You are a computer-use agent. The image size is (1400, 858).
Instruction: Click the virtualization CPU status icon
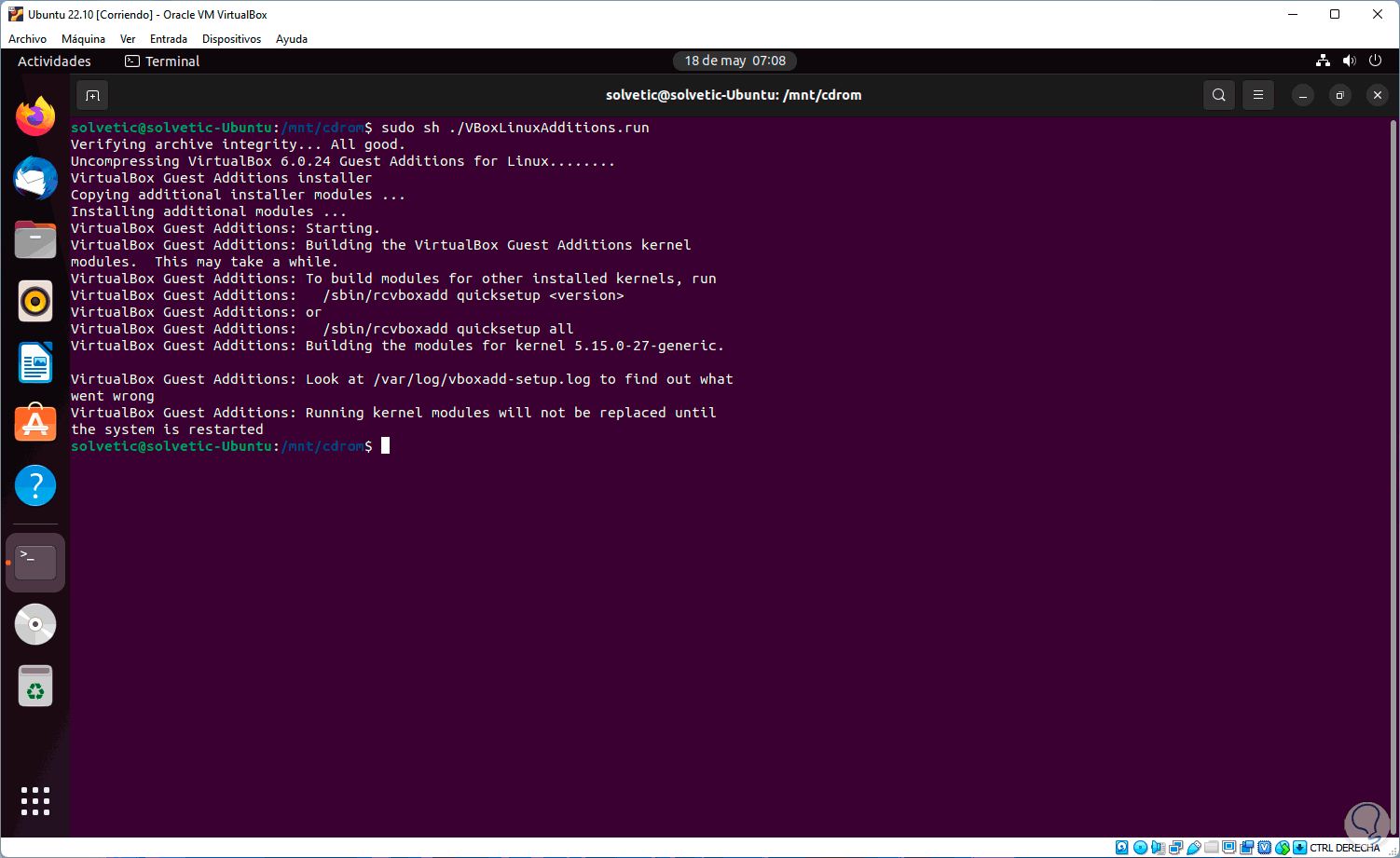tap(1265, 848)
